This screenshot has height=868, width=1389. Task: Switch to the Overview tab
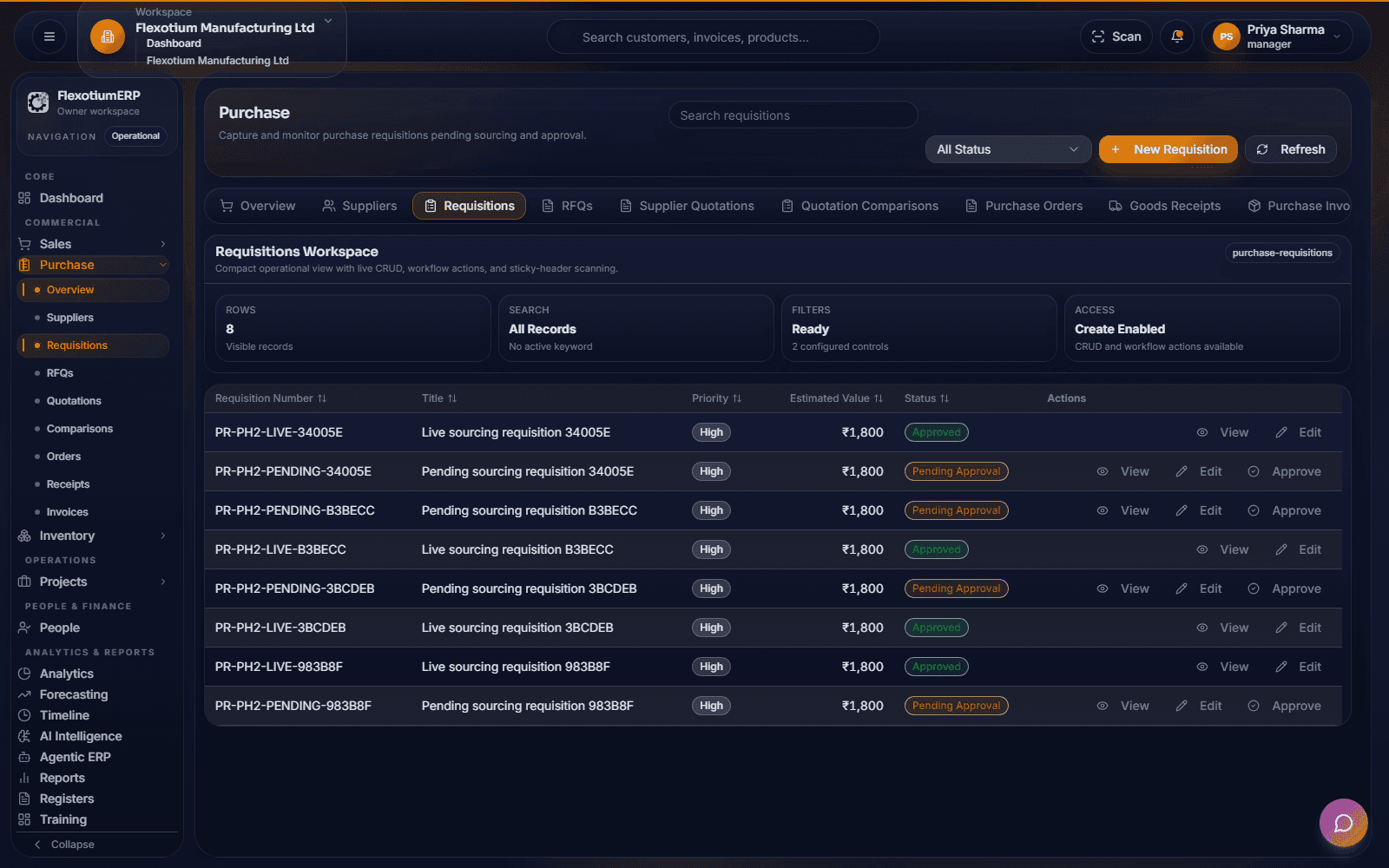(x=258, y=206)
